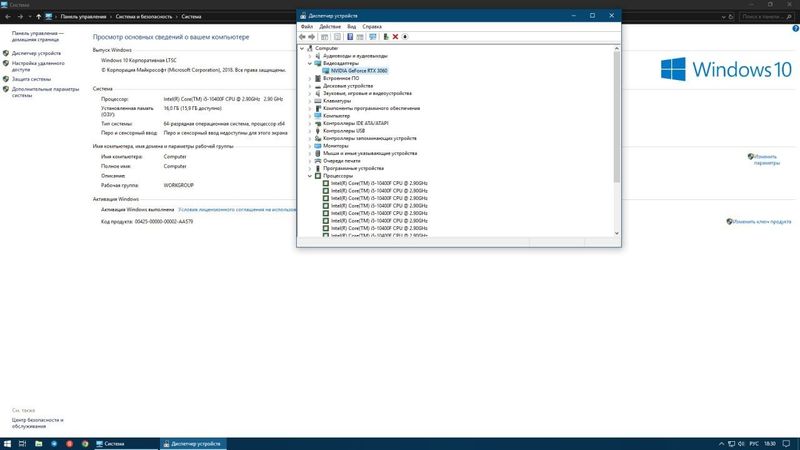This screenshot has height=450, width=800.
Task: Click the Properties toolbar icon next to console tree
Action: pyautogui.click(x=337, y=37)
